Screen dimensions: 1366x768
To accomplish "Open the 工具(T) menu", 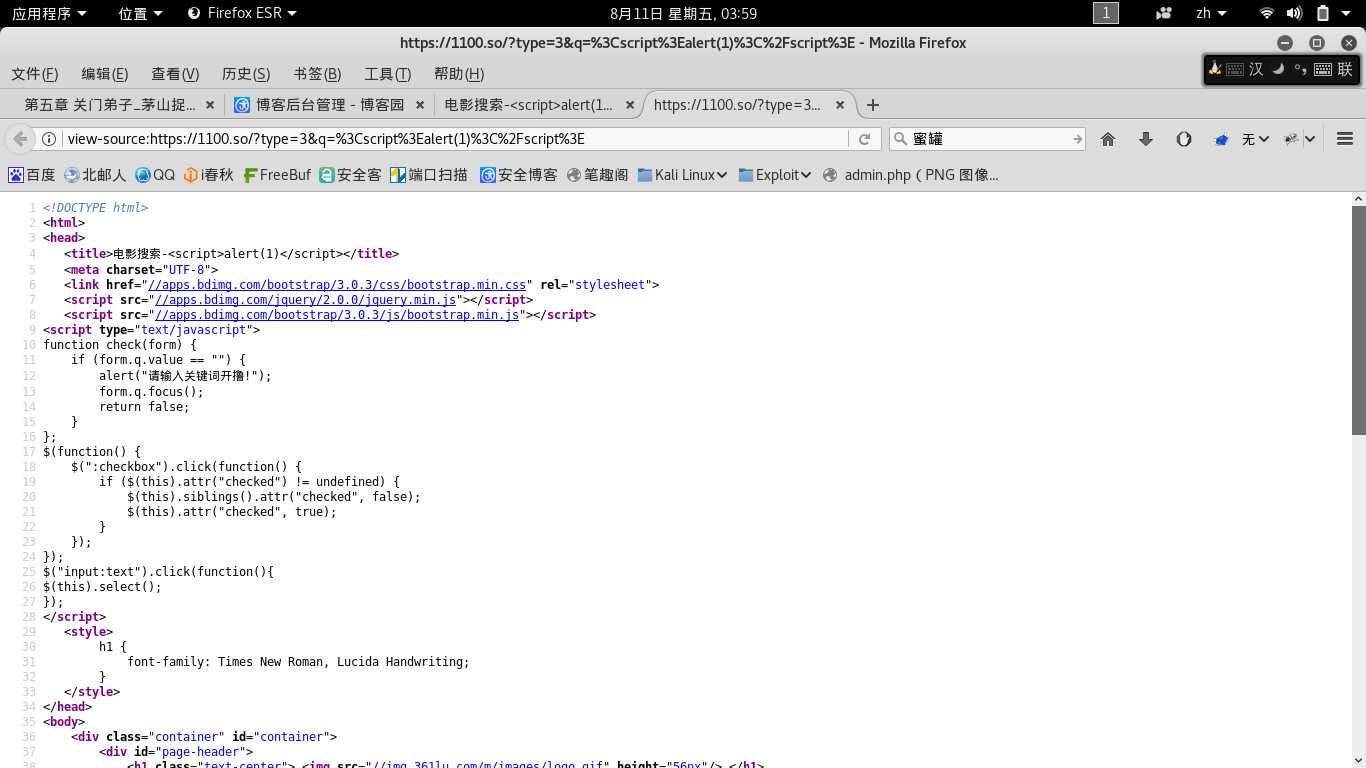I will pyautogui.click(x=388, y=74).
